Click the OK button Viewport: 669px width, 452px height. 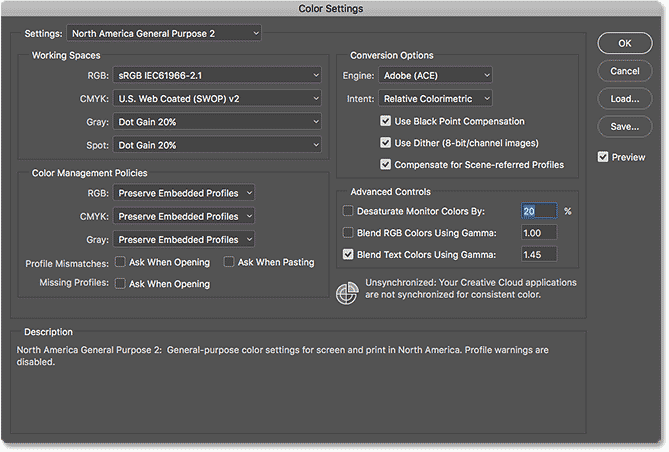pyautogui.click(x=624, y=43)
